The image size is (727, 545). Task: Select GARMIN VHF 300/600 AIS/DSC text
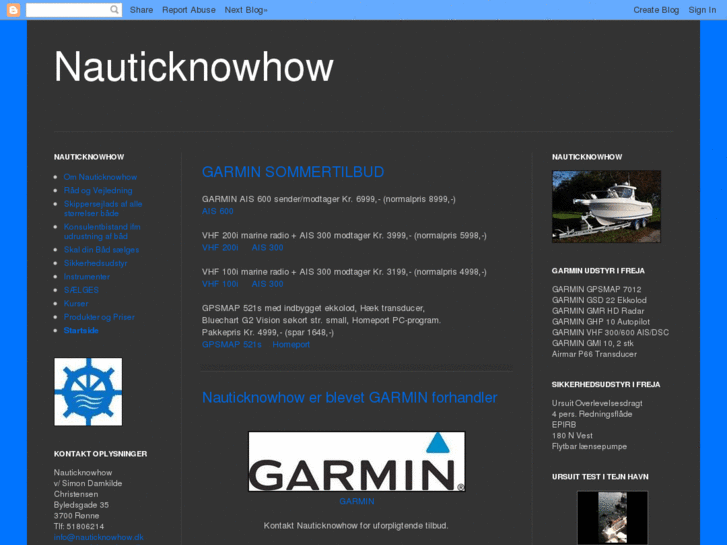click(610, 332)
